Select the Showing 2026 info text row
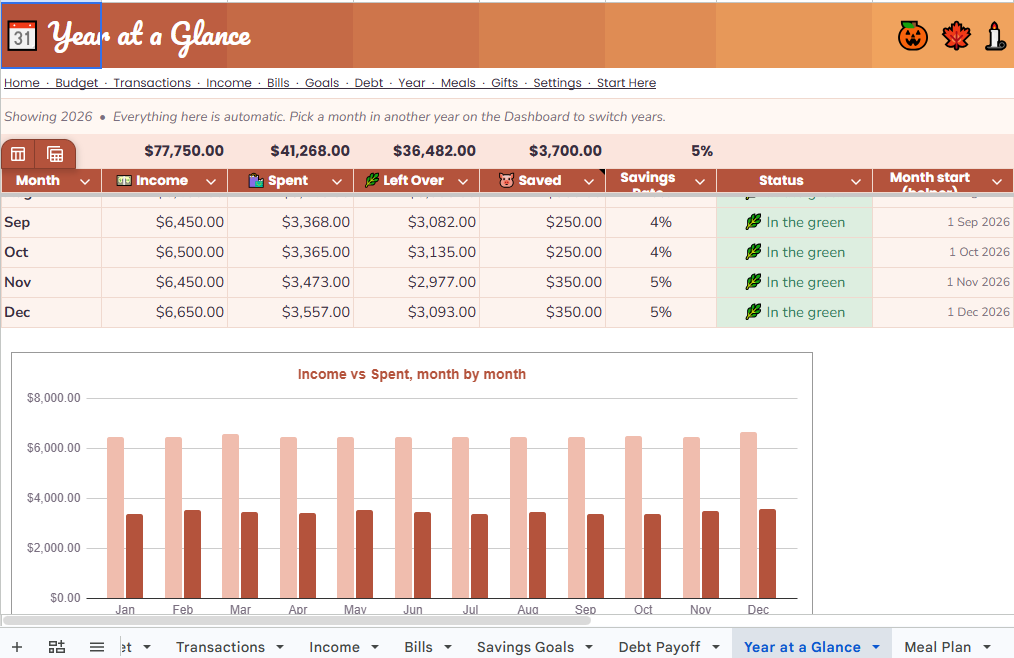The image size is (1014, 658). pos(507,116)
